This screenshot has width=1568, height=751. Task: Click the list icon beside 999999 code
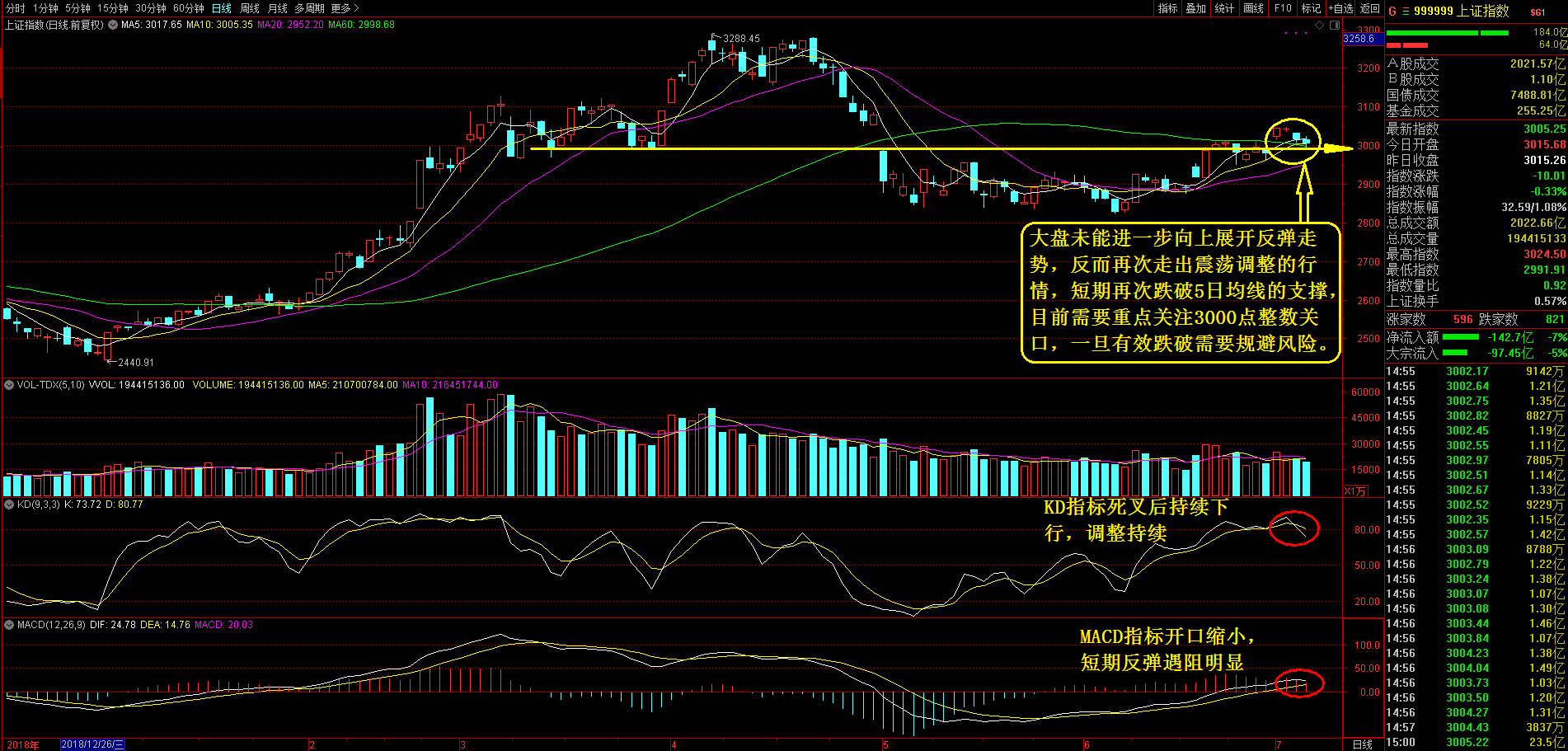1406,11
